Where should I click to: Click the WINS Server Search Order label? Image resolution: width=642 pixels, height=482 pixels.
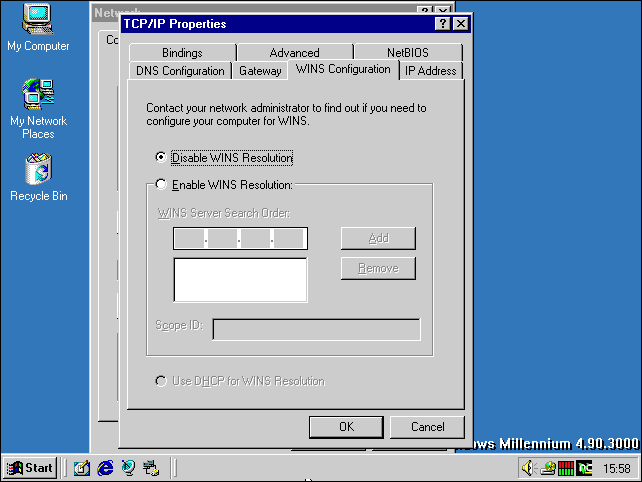[224, 213]
